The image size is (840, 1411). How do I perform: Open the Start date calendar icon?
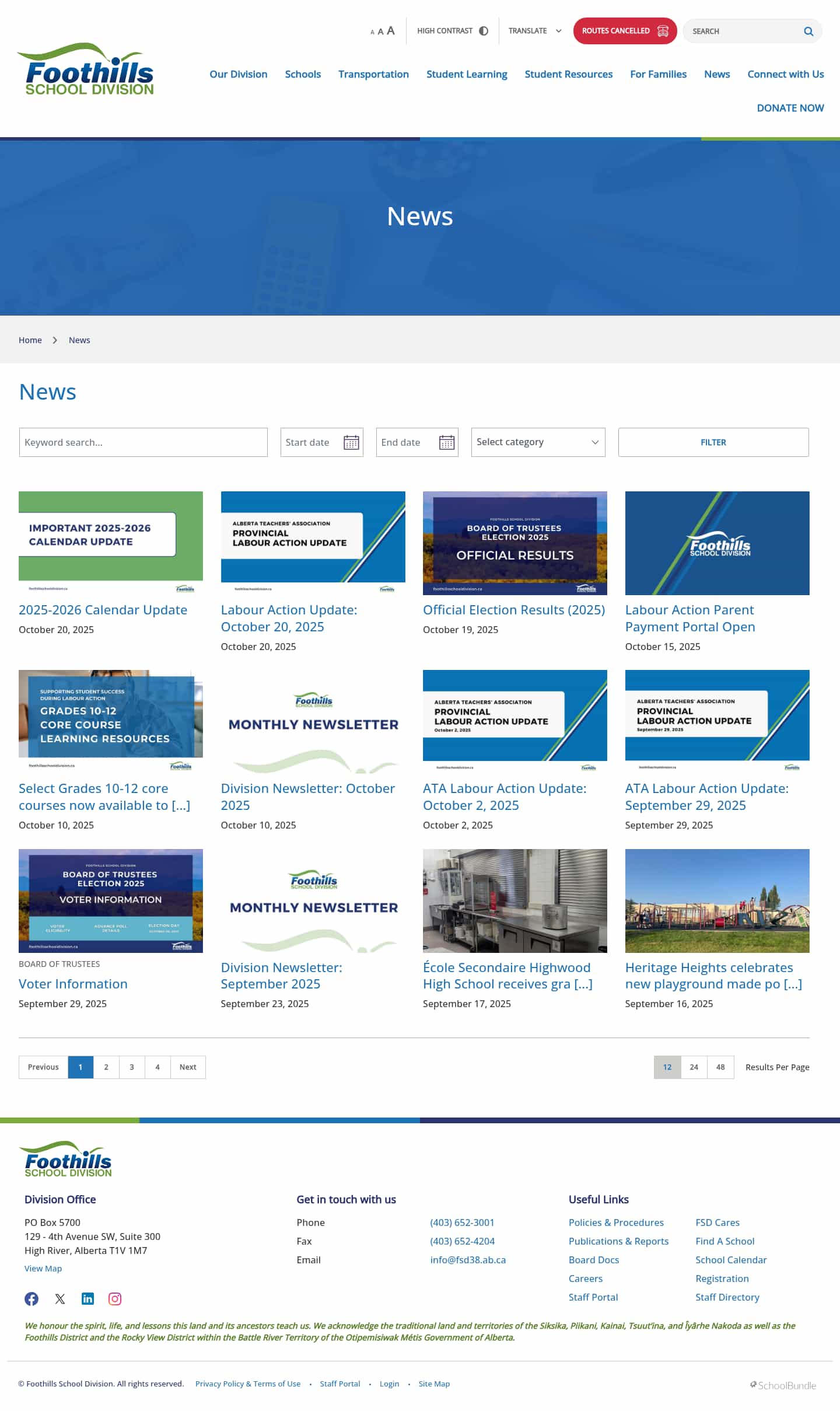tap(351, 442)
